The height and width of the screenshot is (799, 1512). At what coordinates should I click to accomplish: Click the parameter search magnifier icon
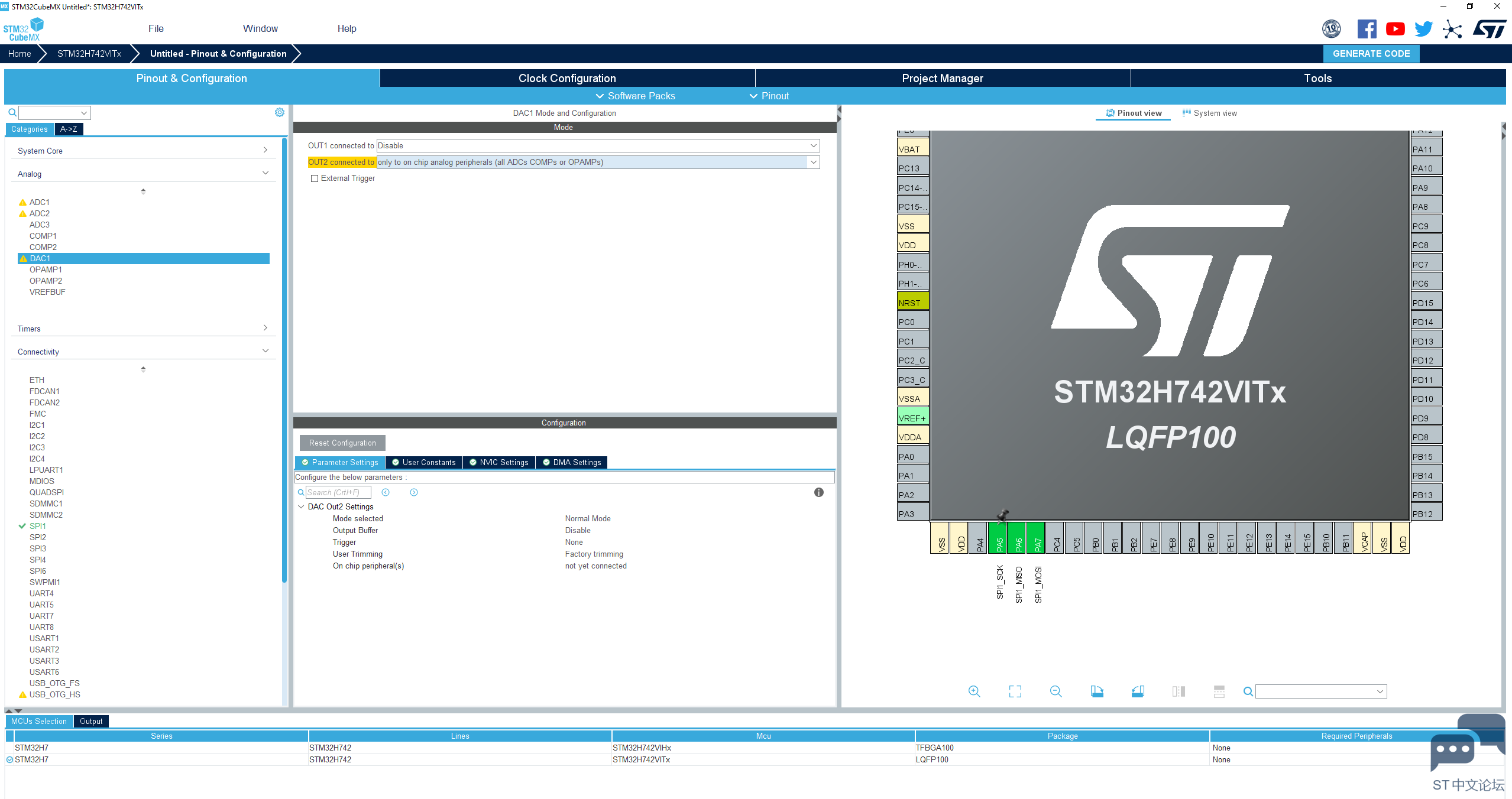click(x=300, y=492)
